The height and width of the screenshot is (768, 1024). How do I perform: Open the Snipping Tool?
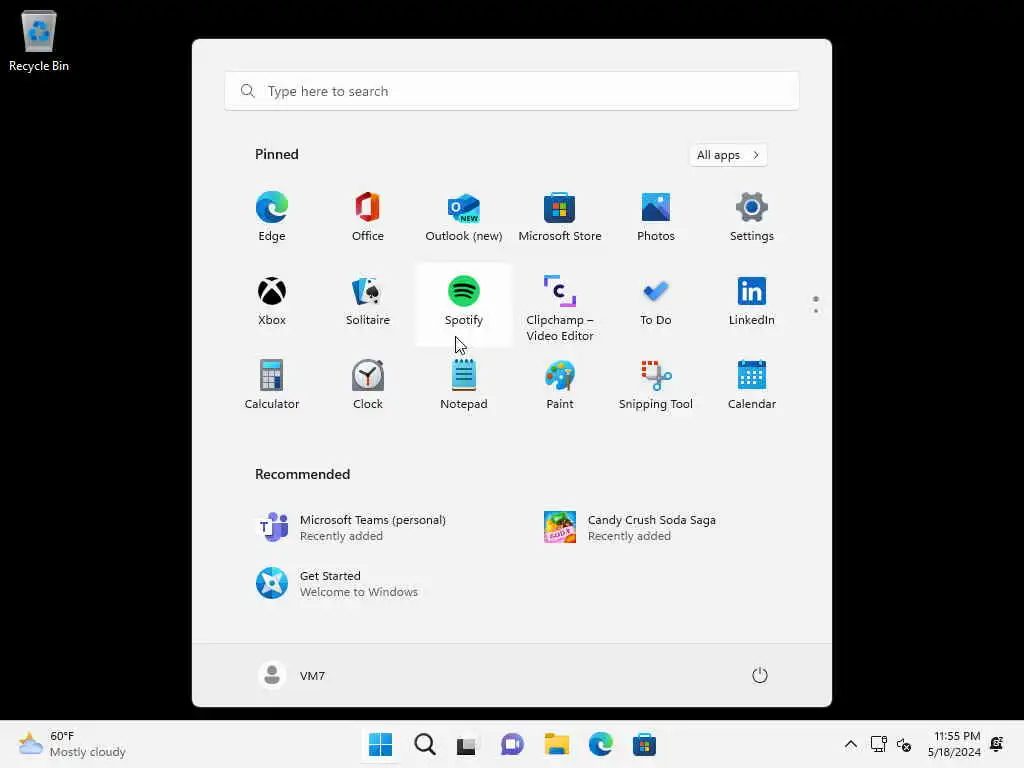click(656, 385)
